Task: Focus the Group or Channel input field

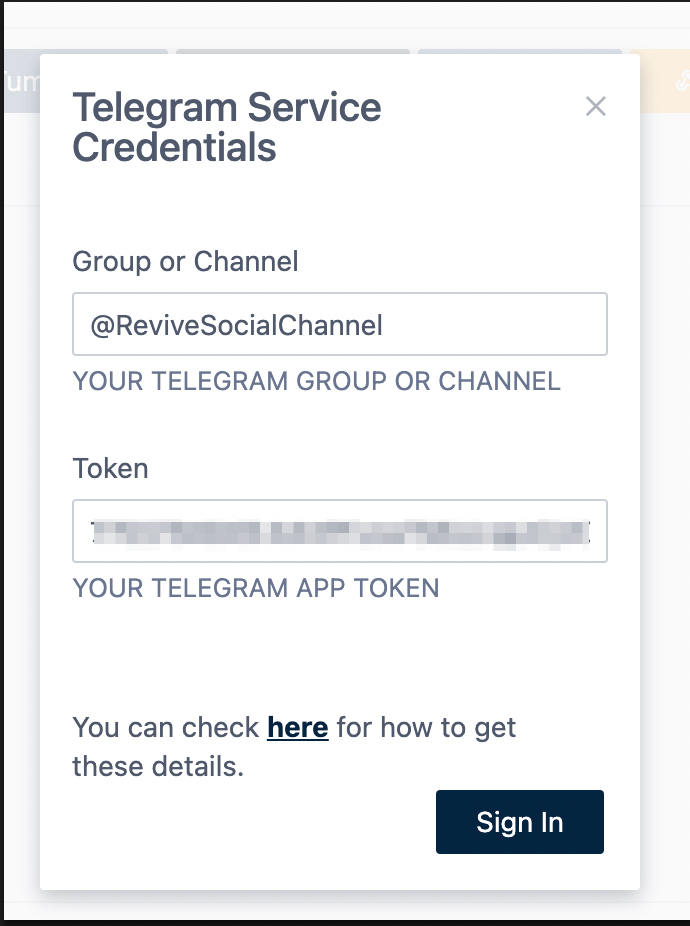Action: [x=340, y=324]
